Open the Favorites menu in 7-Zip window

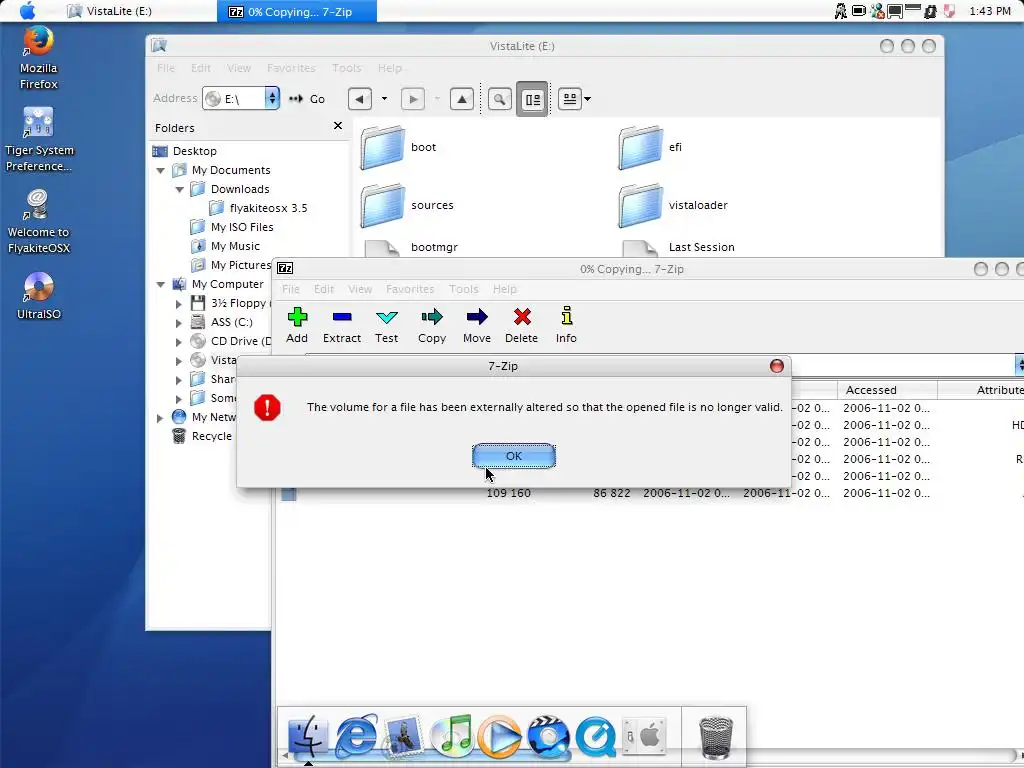coord(410,289)
